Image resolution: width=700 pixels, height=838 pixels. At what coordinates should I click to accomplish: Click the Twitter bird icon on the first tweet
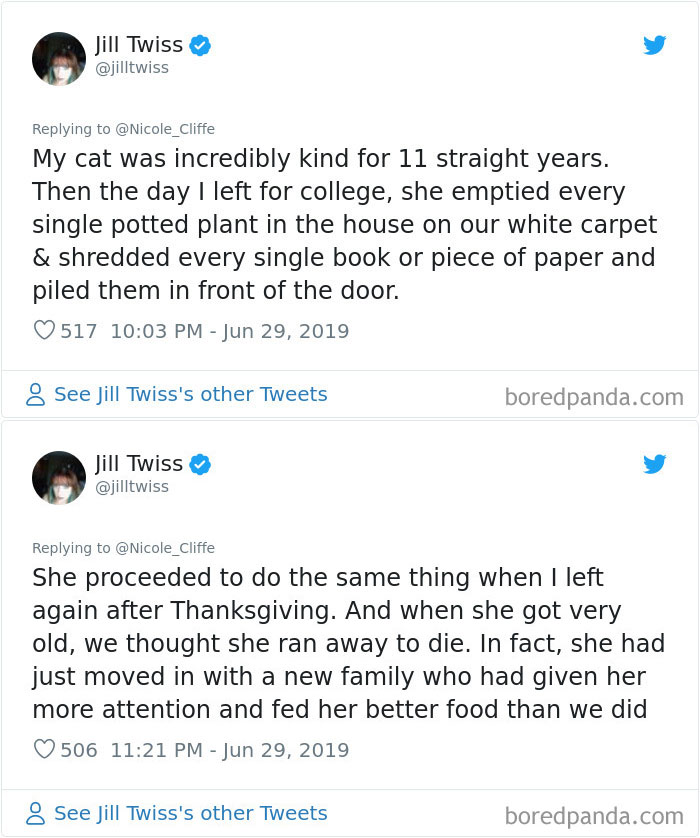[x=655, y=45]
